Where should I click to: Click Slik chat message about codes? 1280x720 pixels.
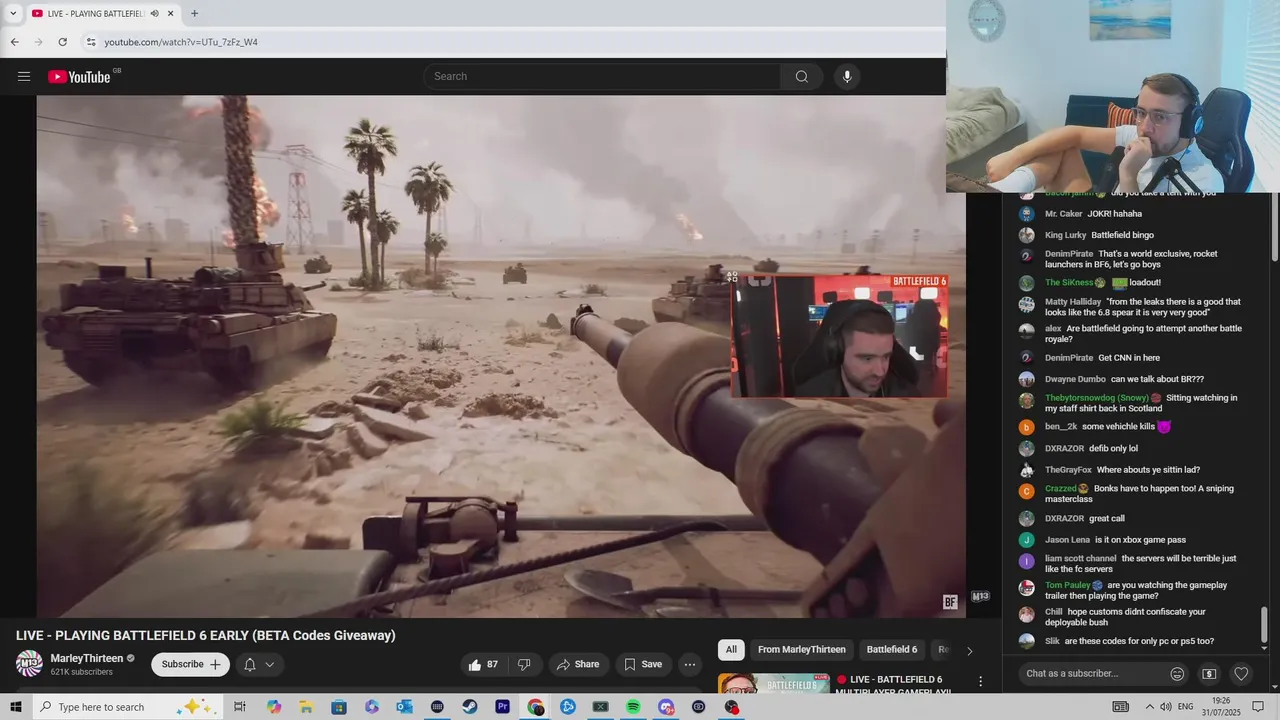pyautogui.click(x=1130, y=641)
